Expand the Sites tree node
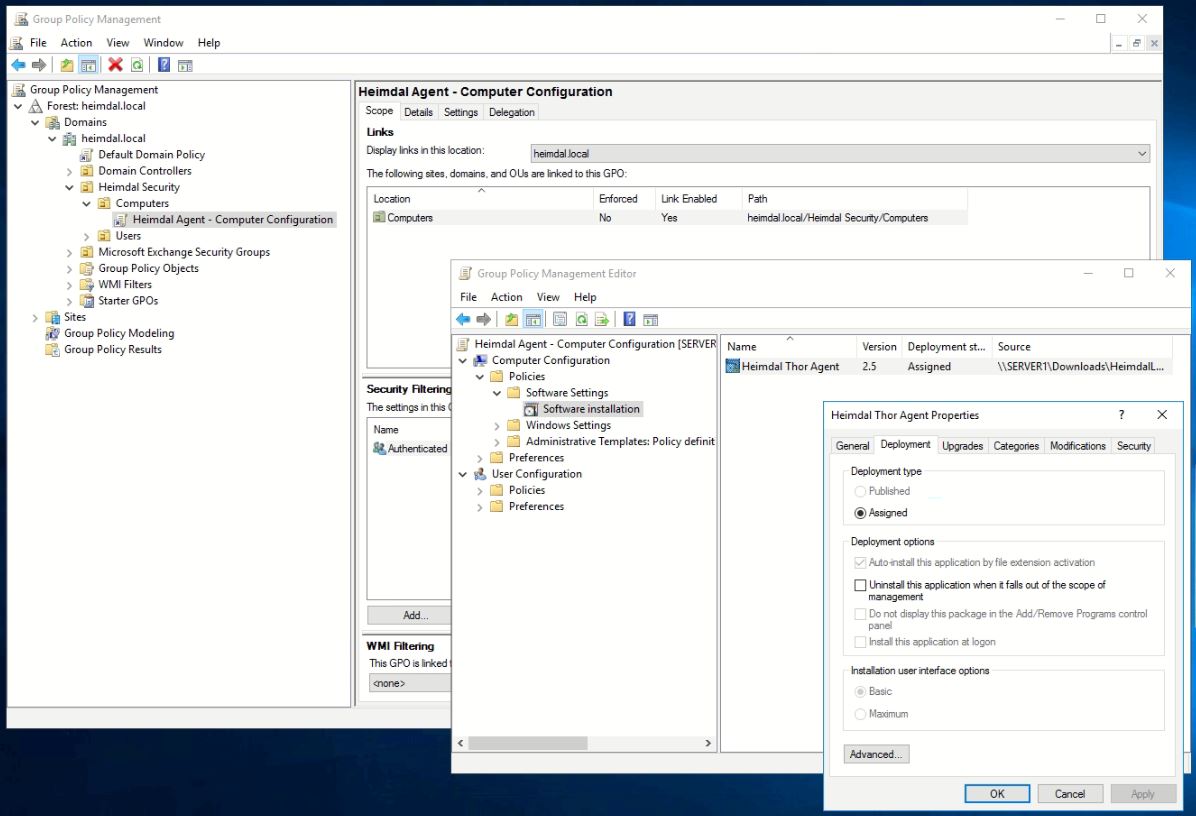The height and width of the screenshot is (816, 1196). (x=35, y=317)
